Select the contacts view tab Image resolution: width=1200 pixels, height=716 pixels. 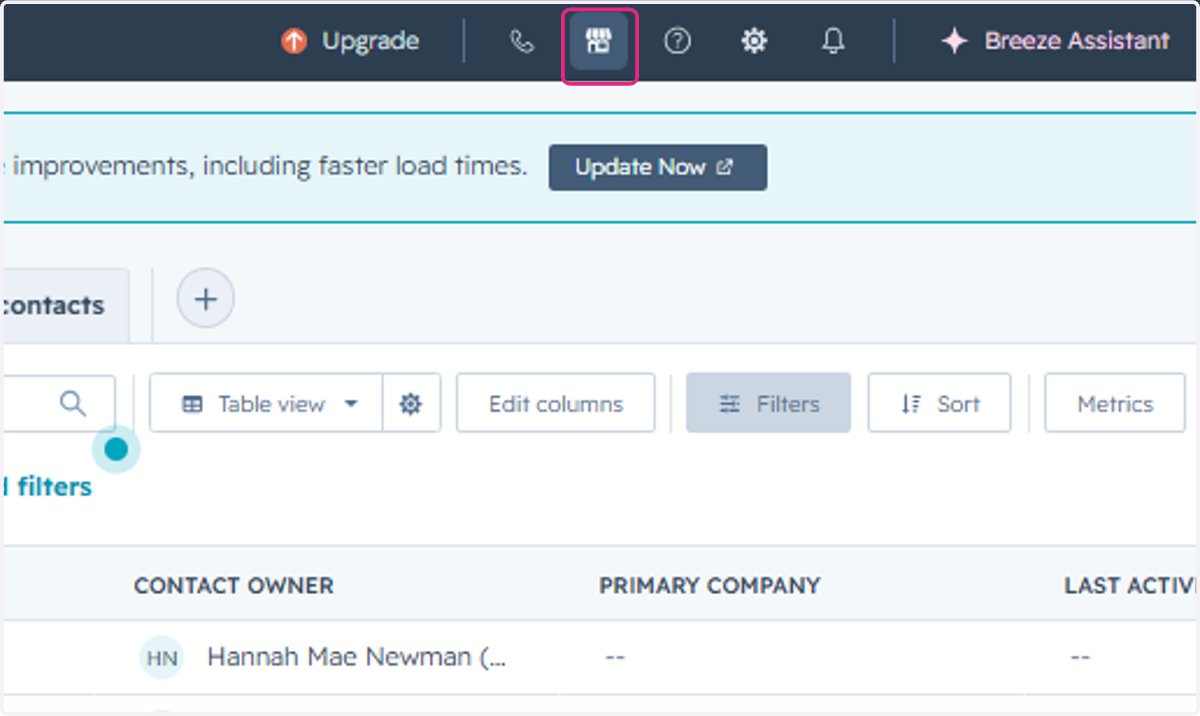pos(66,305)
